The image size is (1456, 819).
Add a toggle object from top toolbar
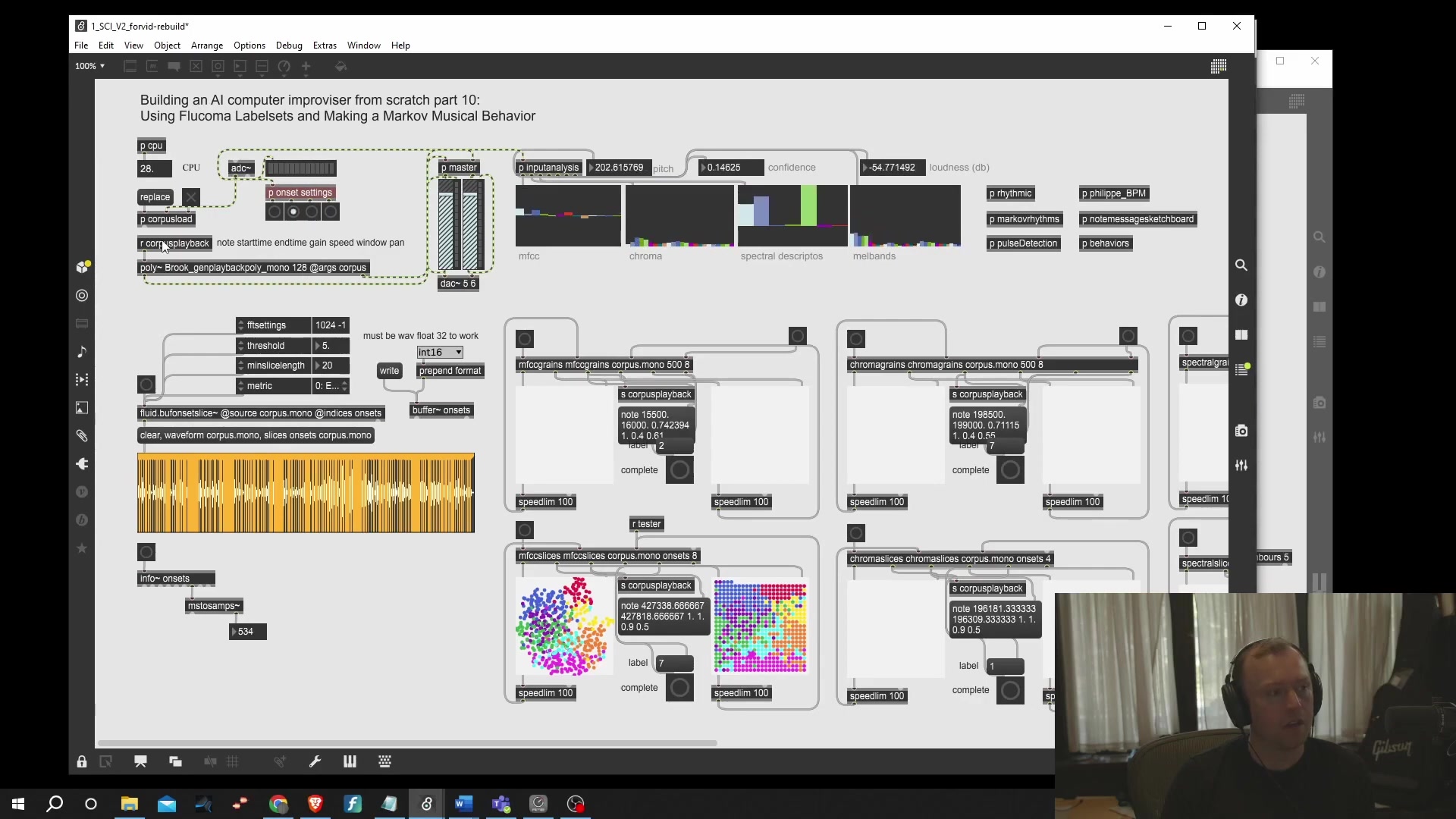tap(196, 67)
